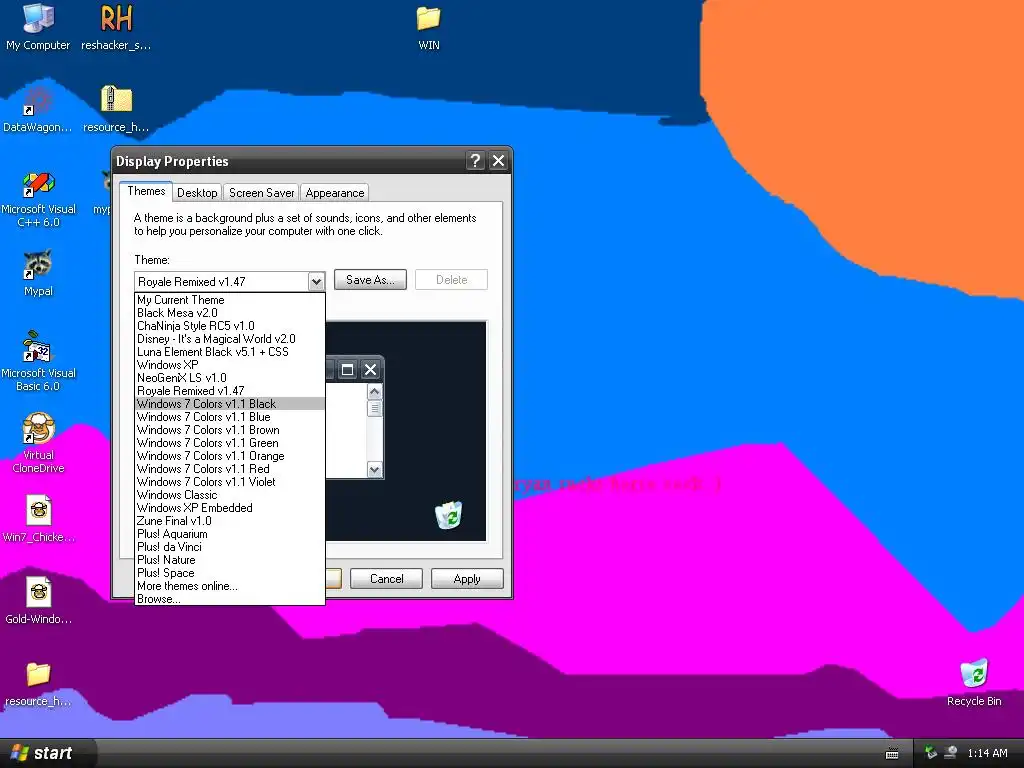This screenshot has height=768, width=1024.
Task: Choose Windows 7 Colors v1.1 Violet
Action: click(x=230, y=482)
